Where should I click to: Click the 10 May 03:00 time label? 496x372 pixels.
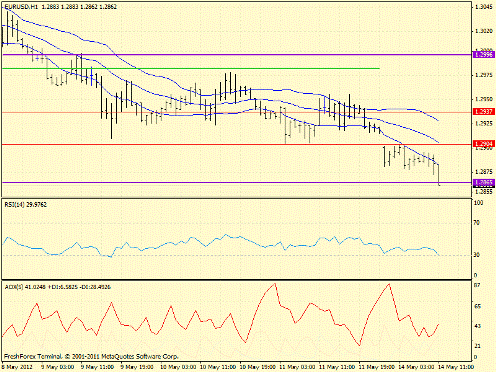click(x=177, y=367)
